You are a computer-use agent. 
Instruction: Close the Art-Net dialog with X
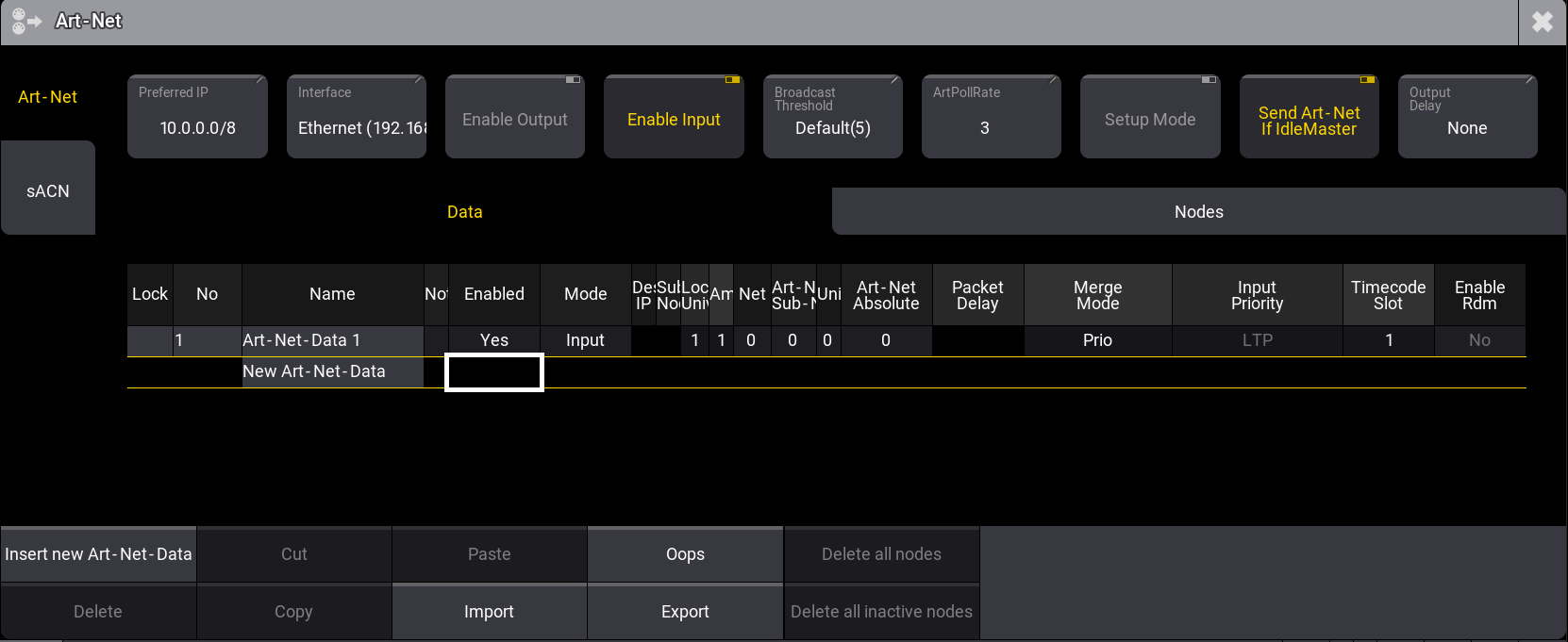(x=1543, y=22)
